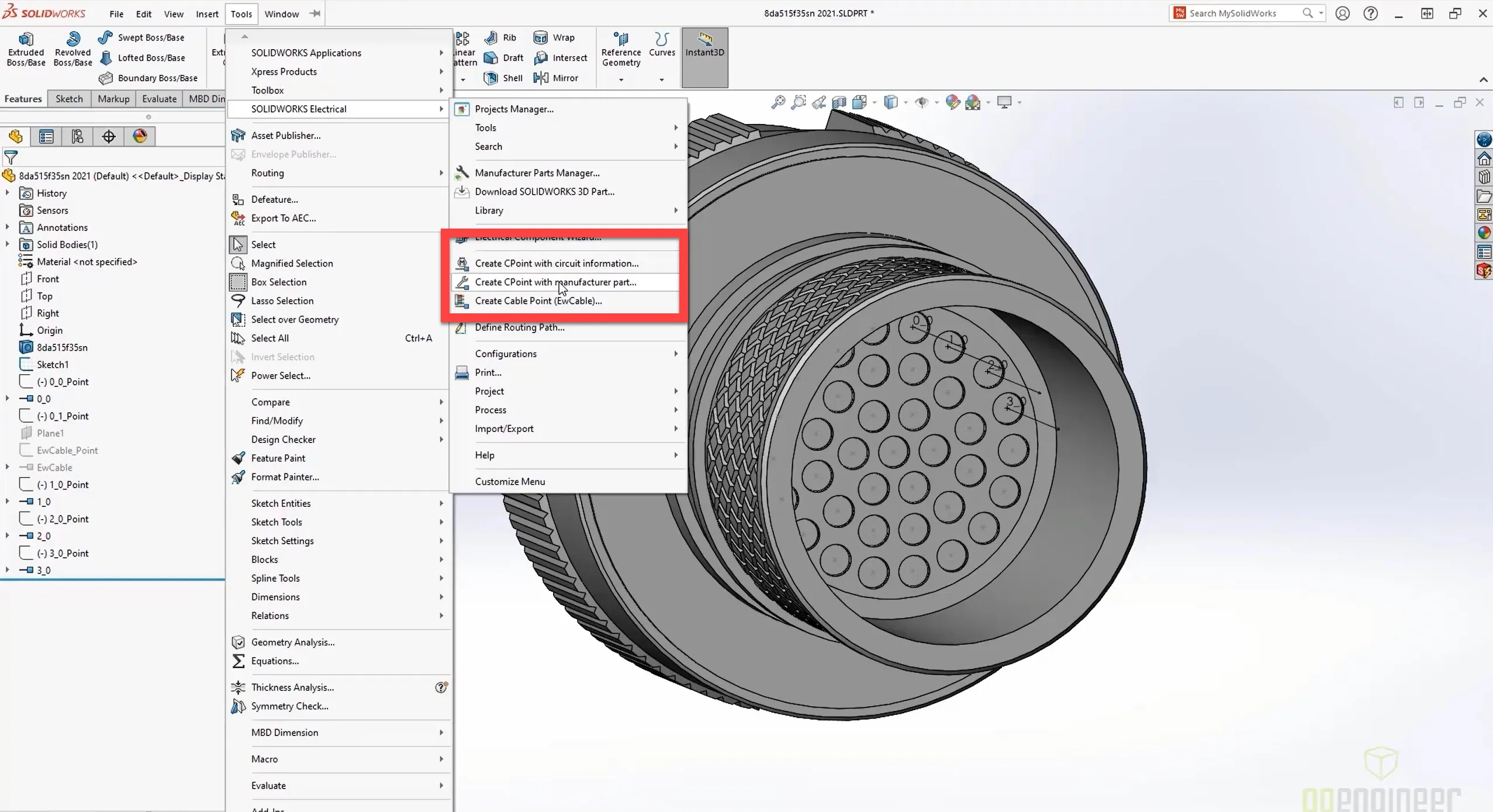1493x812 pixels.
Task: Click the Customize Menu button
Action: click(509, 481)
